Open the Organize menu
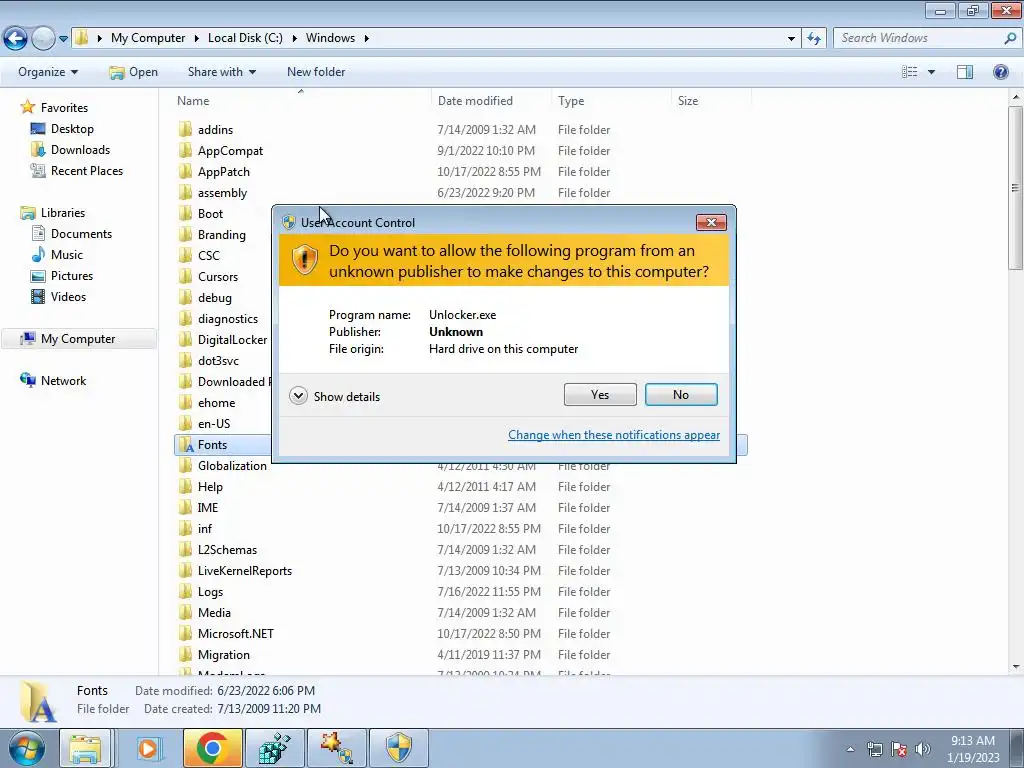 48,72
